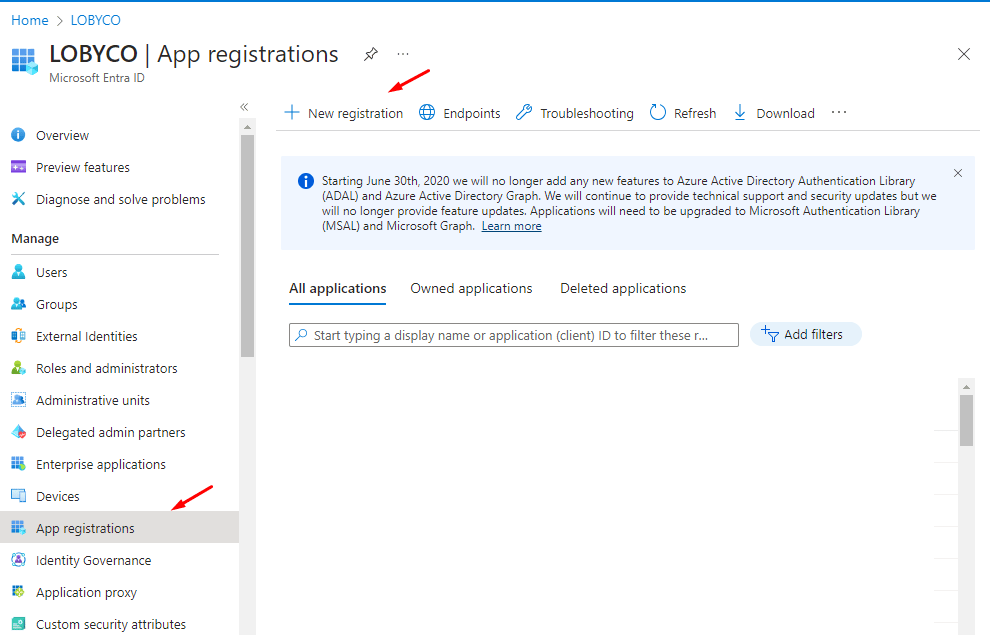Click the Download arrow icon

coord(740,113)
